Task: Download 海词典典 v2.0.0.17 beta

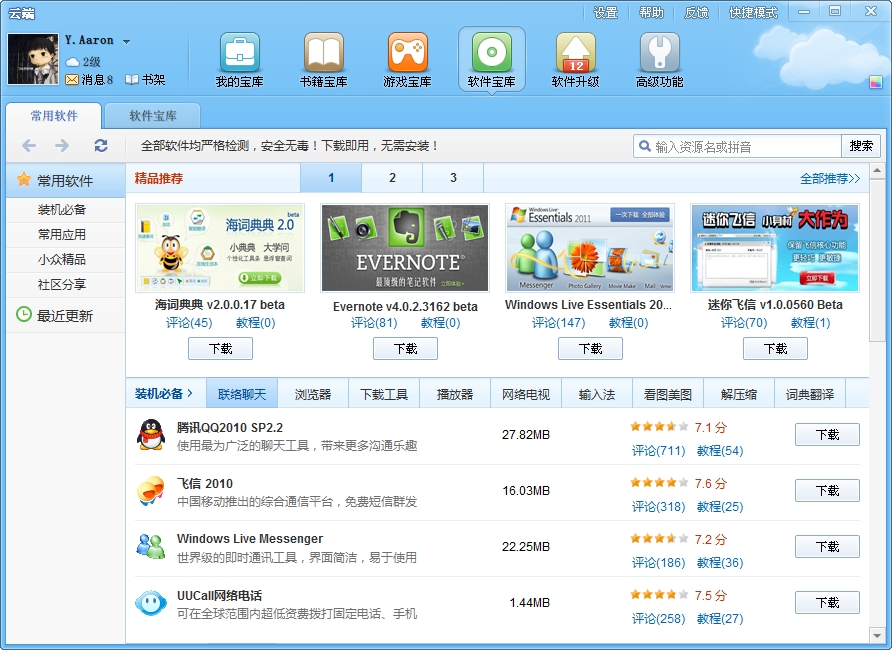Action: 220,349
